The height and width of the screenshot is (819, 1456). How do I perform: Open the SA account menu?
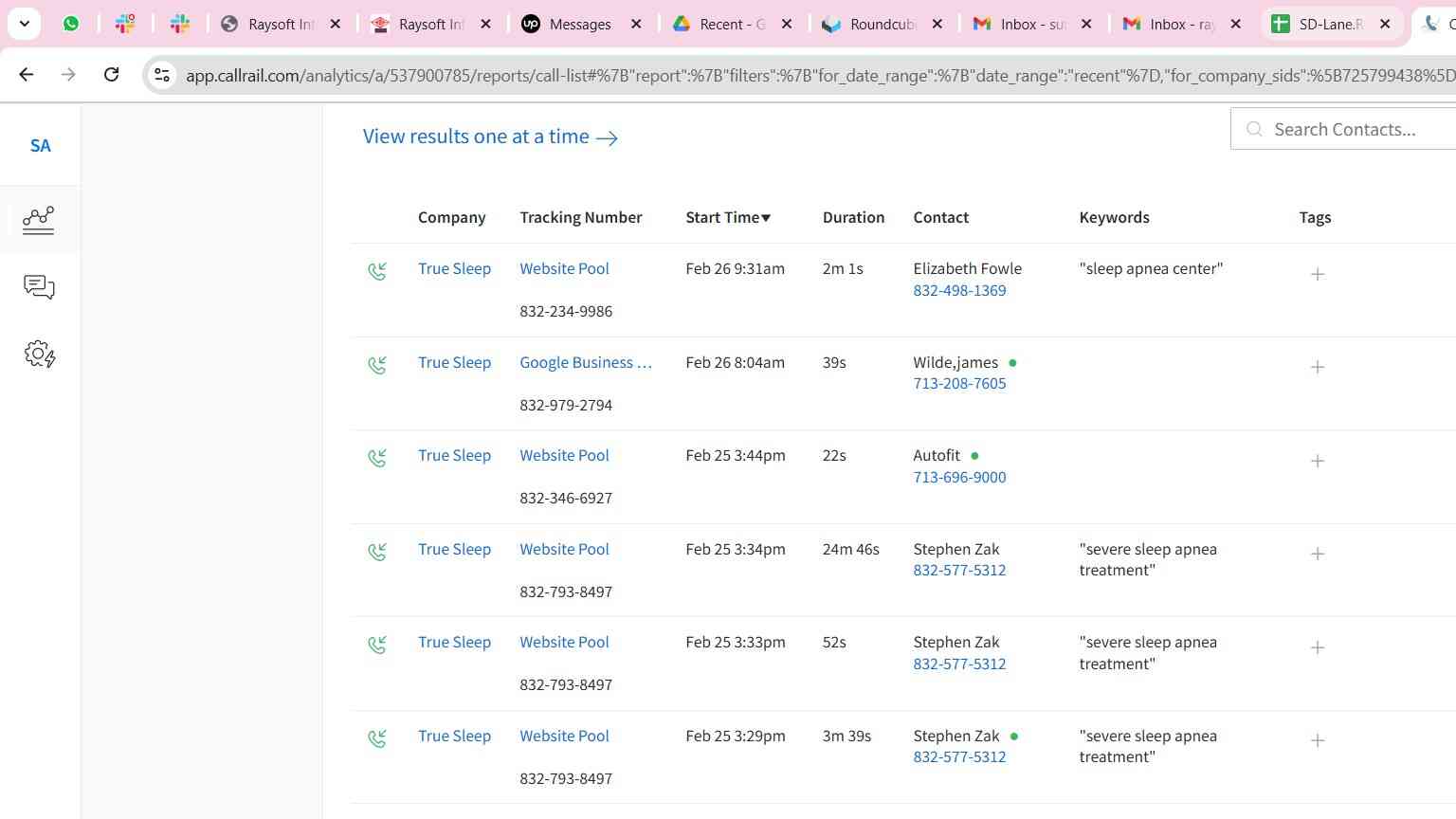coord(40,146)
